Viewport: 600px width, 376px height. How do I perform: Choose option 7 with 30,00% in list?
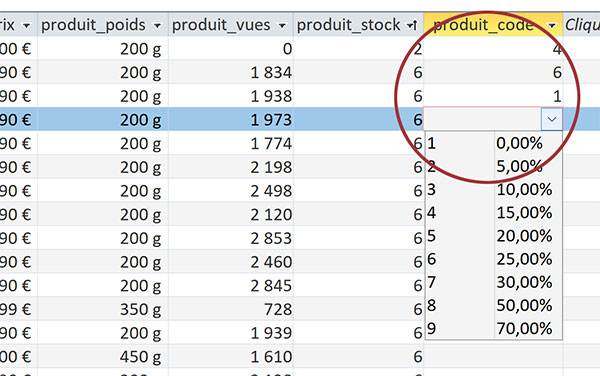[x=494, y=282]
